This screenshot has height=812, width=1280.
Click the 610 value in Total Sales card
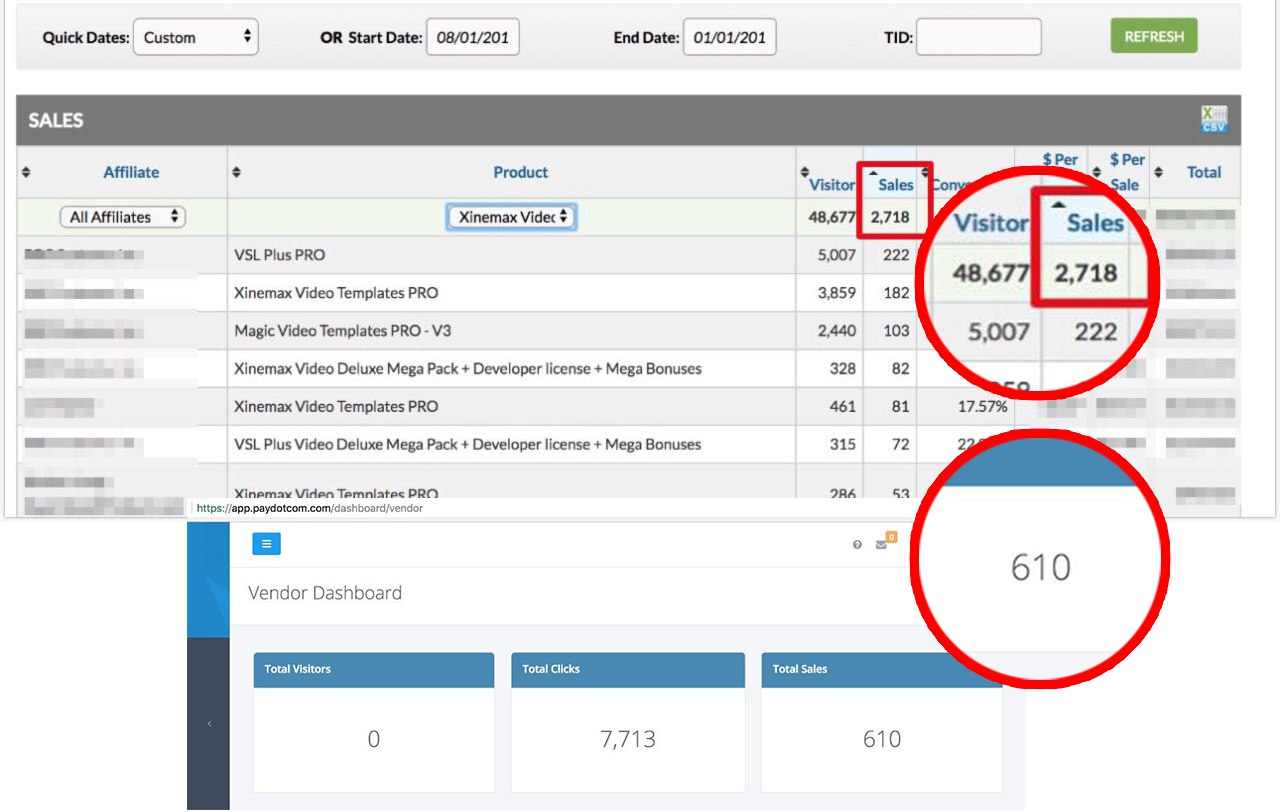click(x=882, y=739)
